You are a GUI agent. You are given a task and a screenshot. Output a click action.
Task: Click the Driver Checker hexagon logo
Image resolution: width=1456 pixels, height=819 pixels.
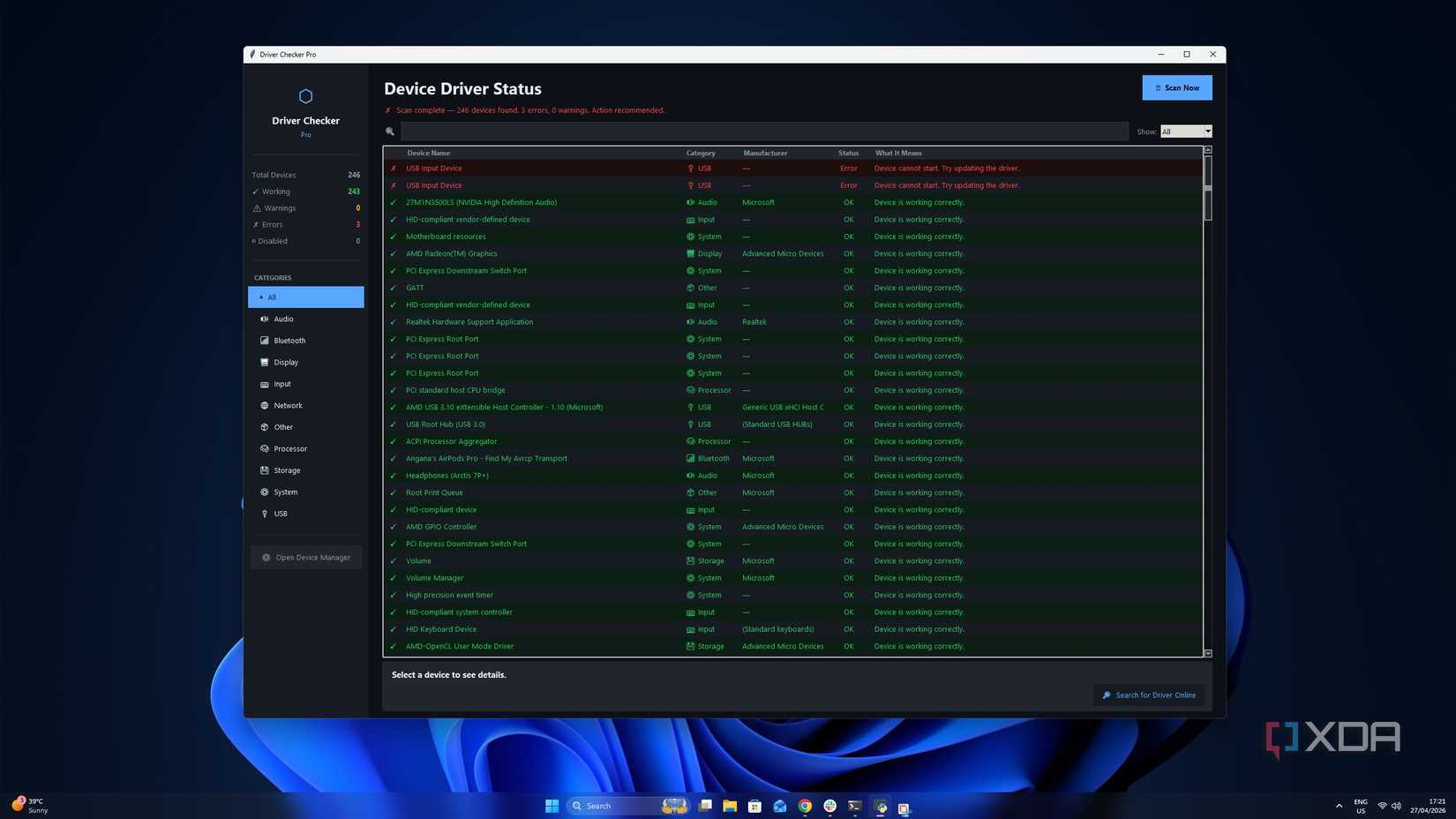tap(305, 96)
